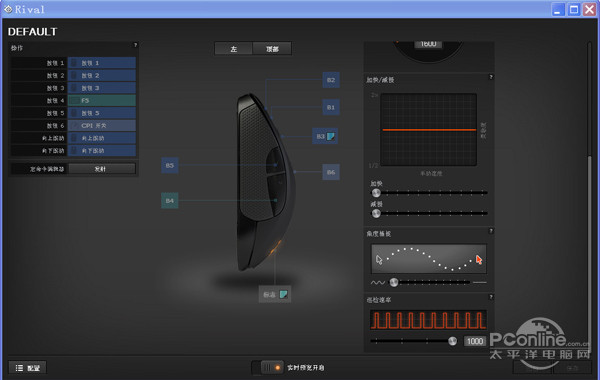Screen dimensions: 600x380
Task: Open the configurations list button
Action: [28, 368]
